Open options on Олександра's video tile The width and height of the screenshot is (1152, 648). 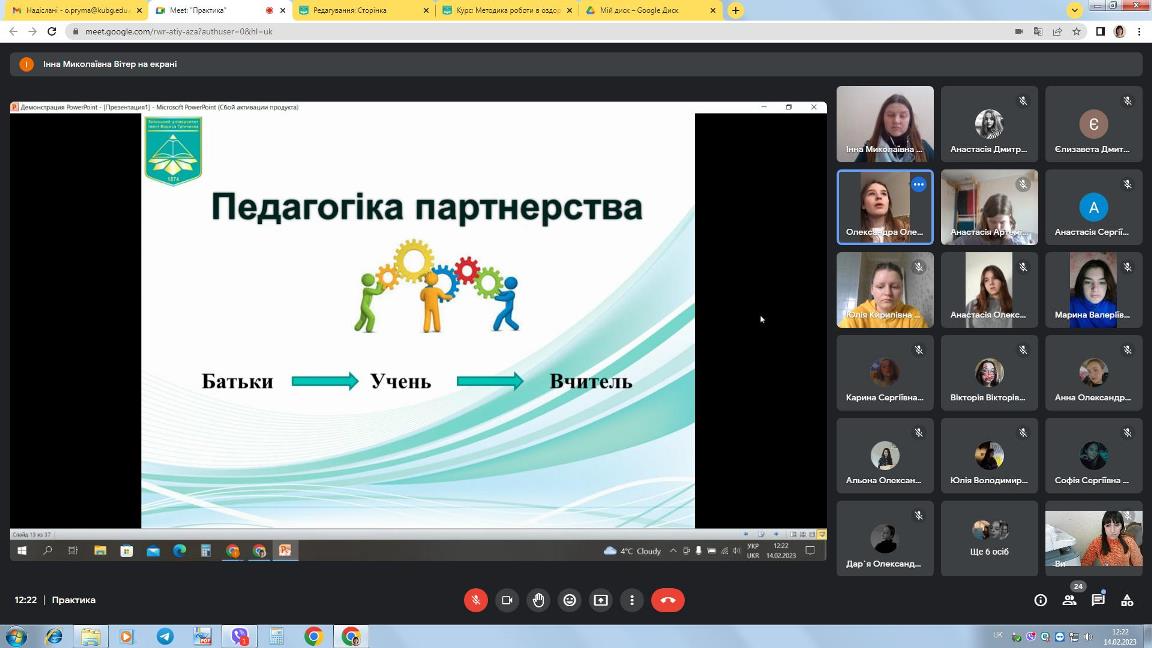[x=918, y=184]
